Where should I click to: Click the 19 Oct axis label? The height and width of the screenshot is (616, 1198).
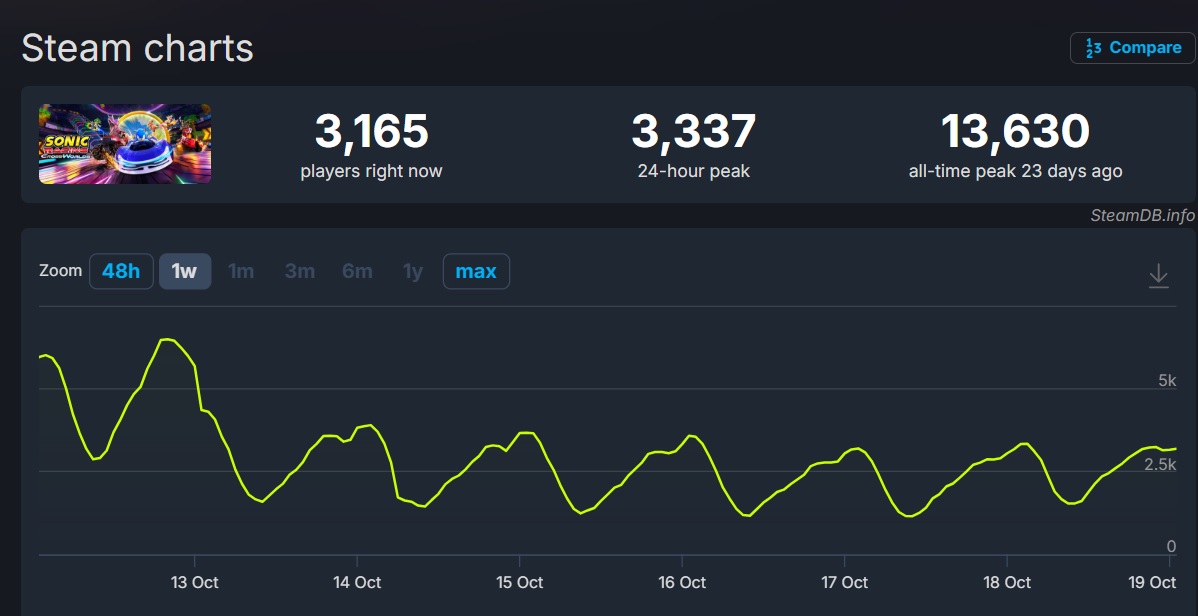1152,582
